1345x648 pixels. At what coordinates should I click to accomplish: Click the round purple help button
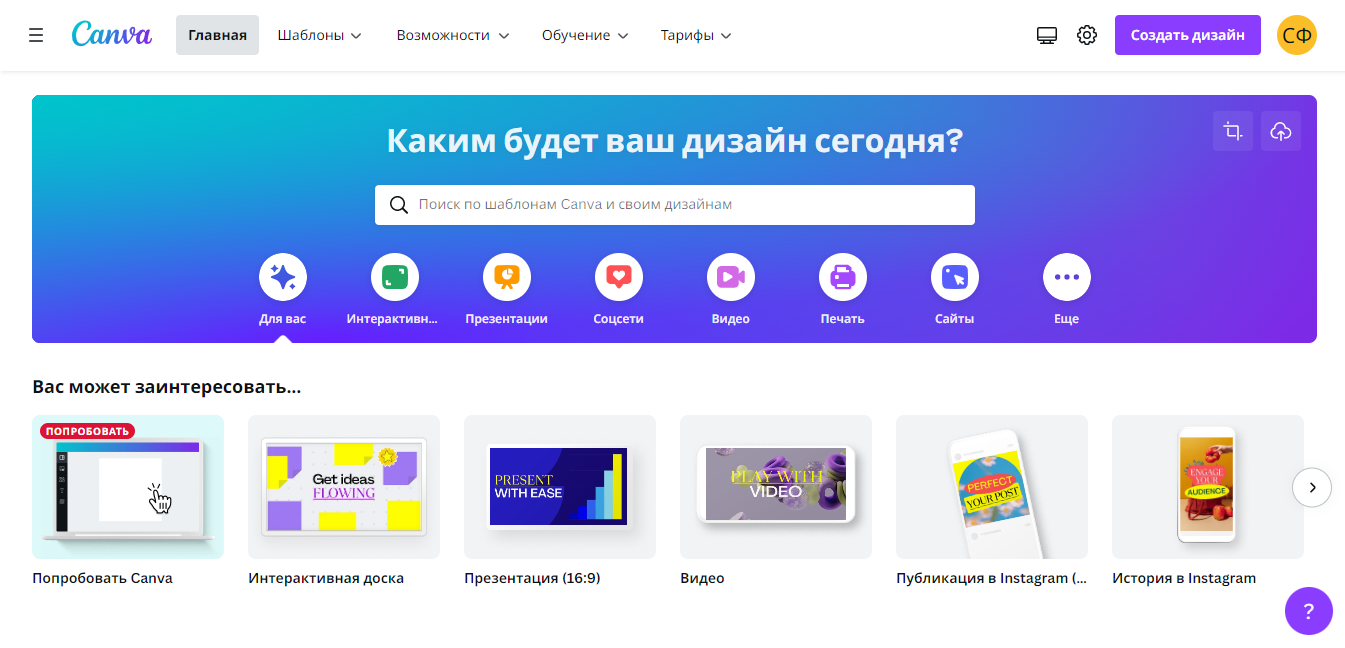coord(1309,611)
